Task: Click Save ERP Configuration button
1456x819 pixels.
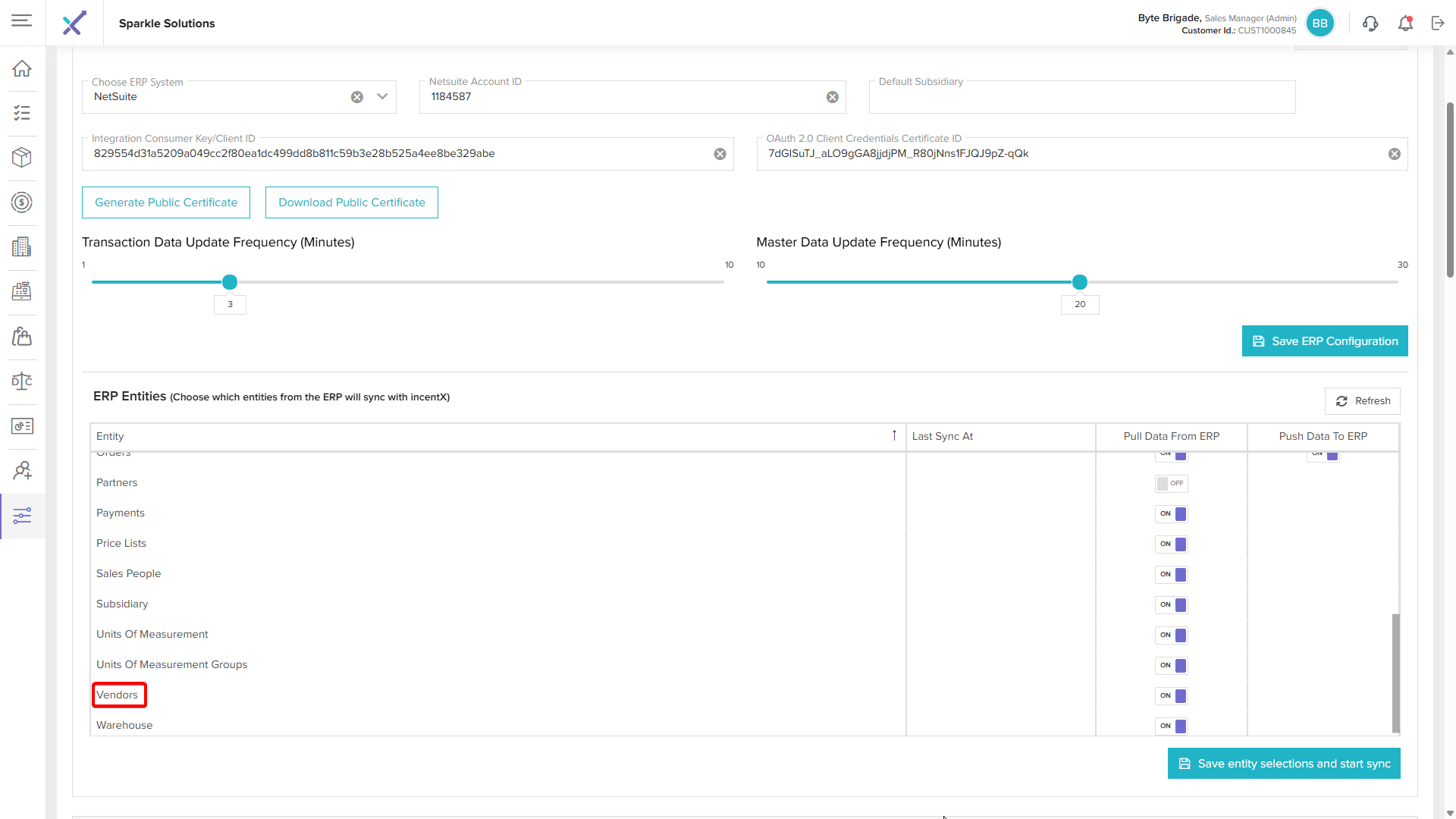Action: pos(1325,341)
